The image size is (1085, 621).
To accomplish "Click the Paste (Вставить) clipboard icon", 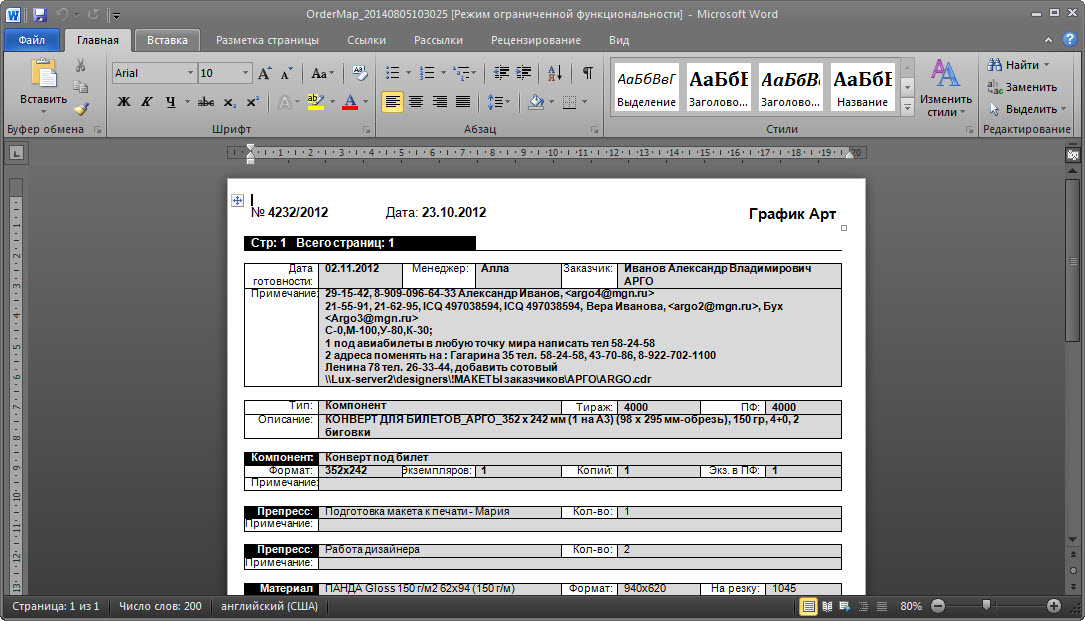I will pos(43,73).
